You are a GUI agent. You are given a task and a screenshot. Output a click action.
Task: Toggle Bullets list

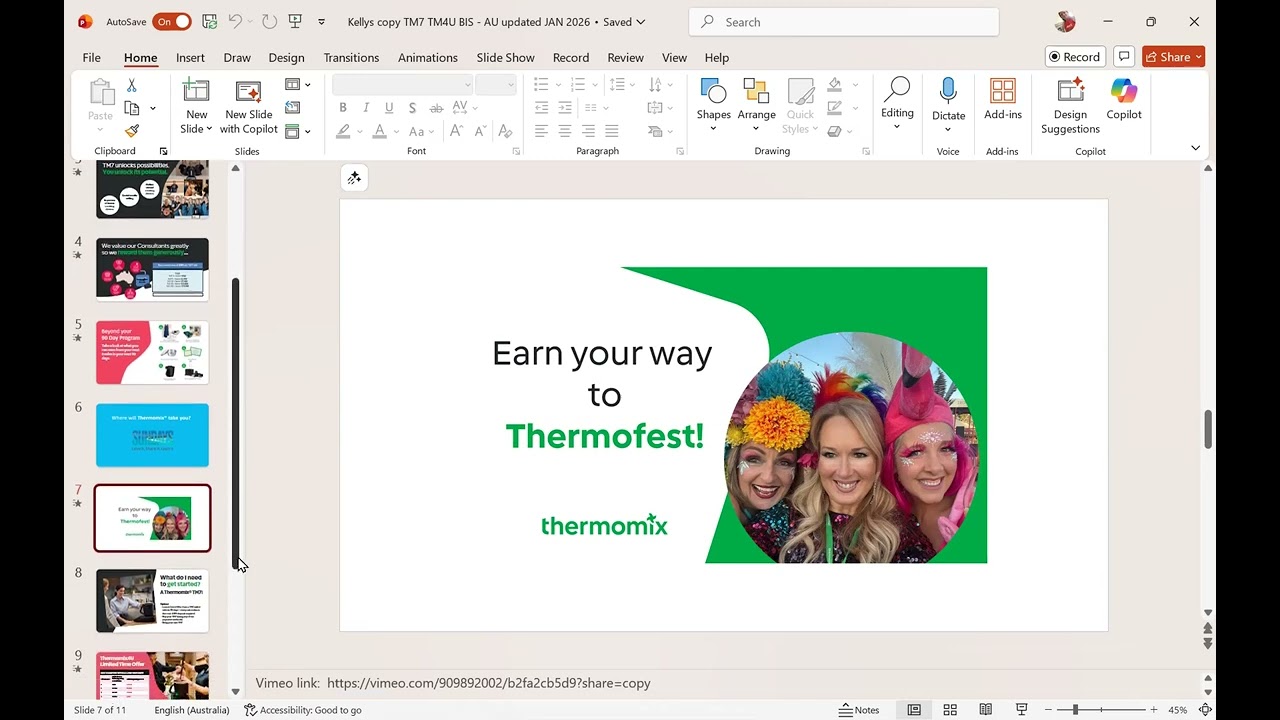[541, 85]
